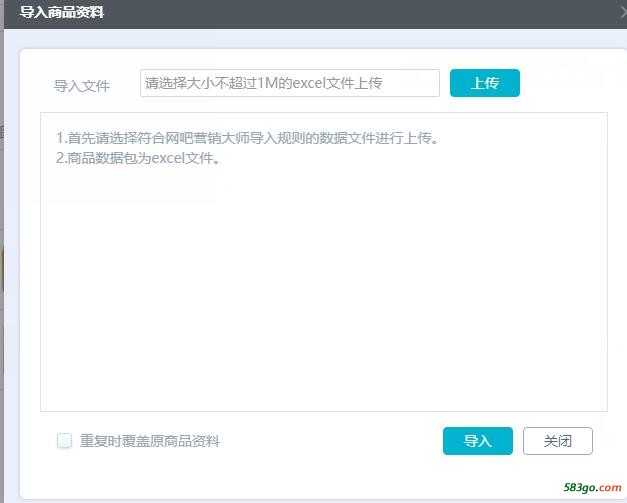The width and height of the screenshot is (627, 503).
Task: Click instruction line 2.商品数据包为excel文件
Action: click(x=138, y=158)
